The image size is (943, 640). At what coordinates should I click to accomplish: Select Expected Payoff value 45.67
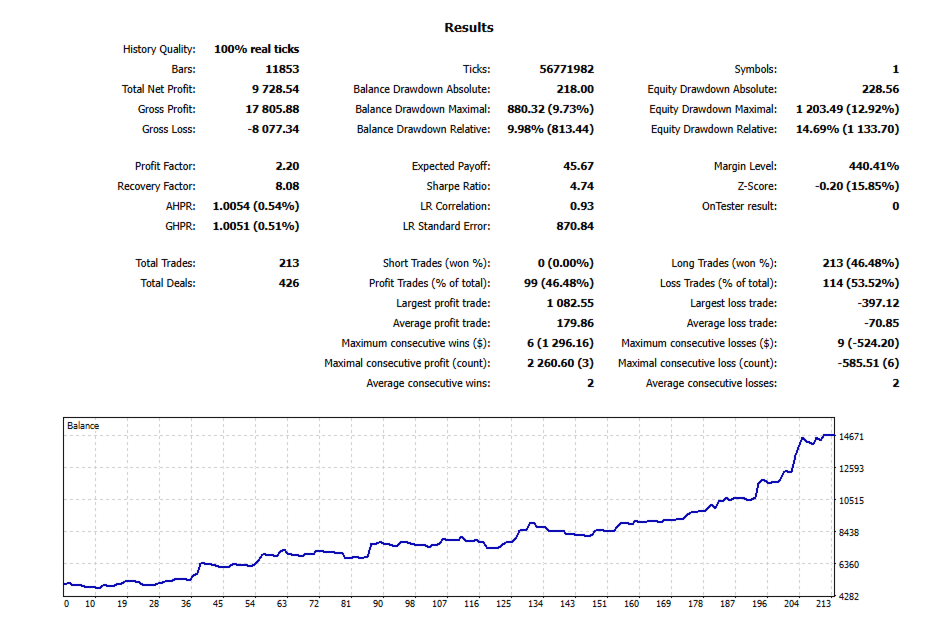(x=578, y=166)
